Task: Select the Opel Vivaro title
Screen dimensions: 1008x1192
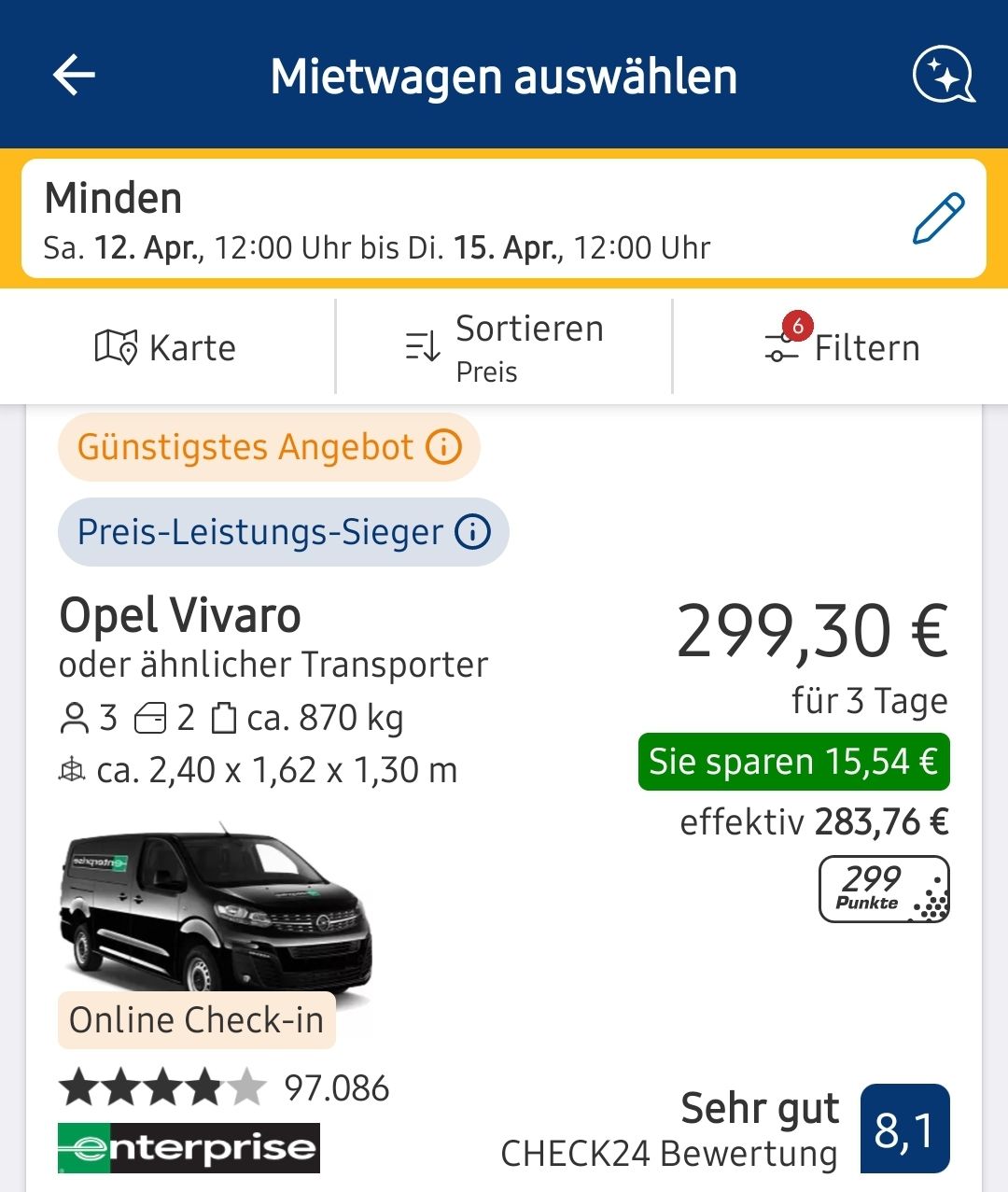Action: 180,616
